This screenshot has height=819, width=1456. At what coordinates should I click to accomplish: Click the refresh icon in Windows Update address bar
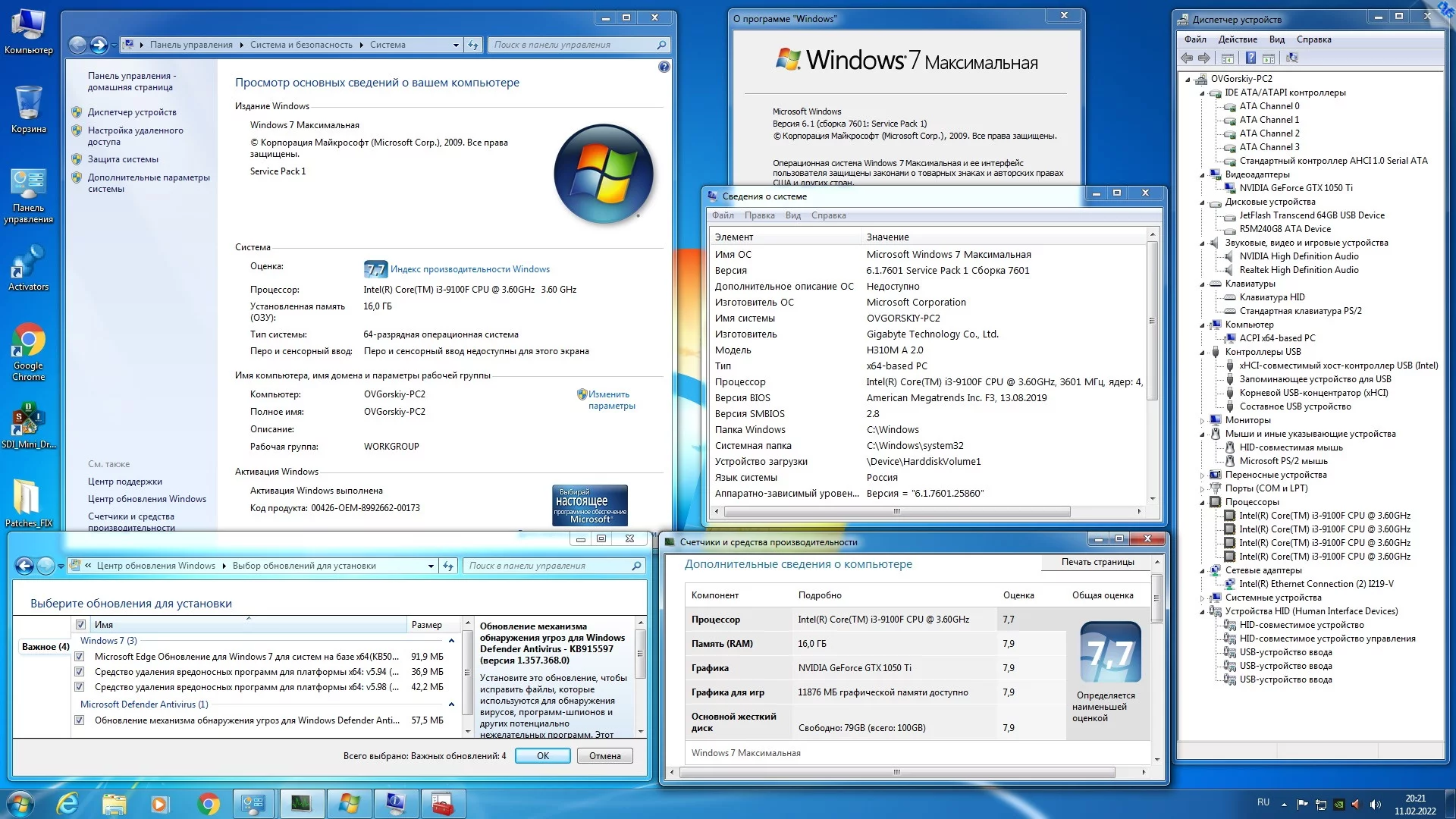point(448,566)
